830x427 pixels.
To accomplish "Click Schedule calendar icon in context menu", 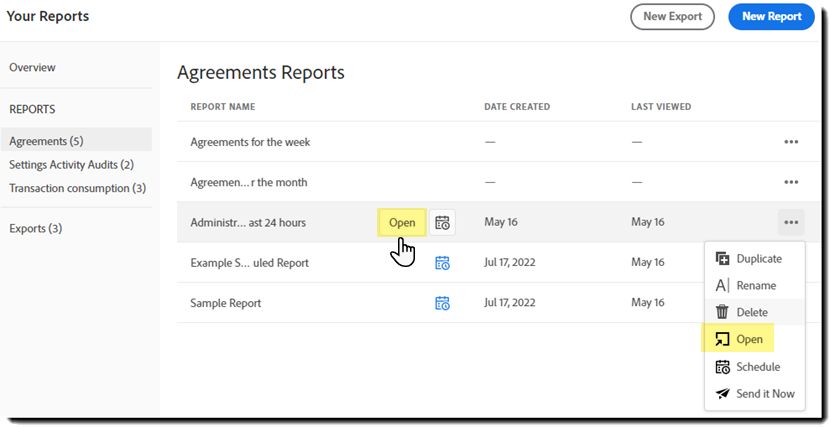I will pos(723,367).
